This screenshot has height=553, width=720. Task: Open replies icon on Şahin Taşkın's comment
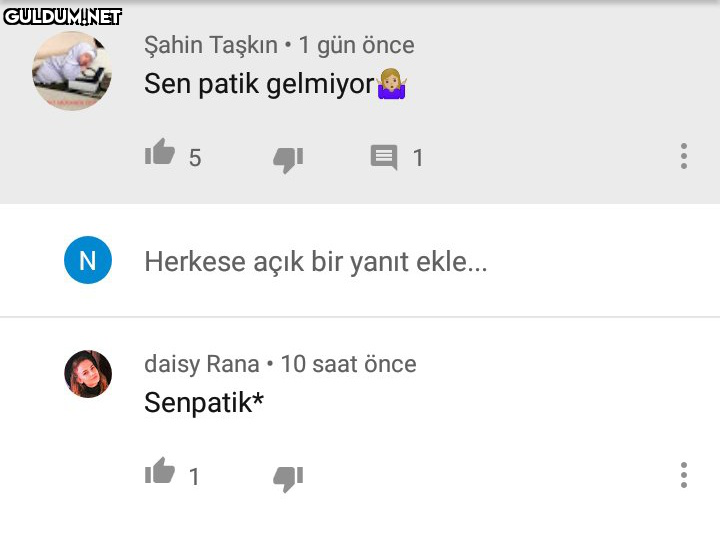pyautogui.click(x=384, y=157)
